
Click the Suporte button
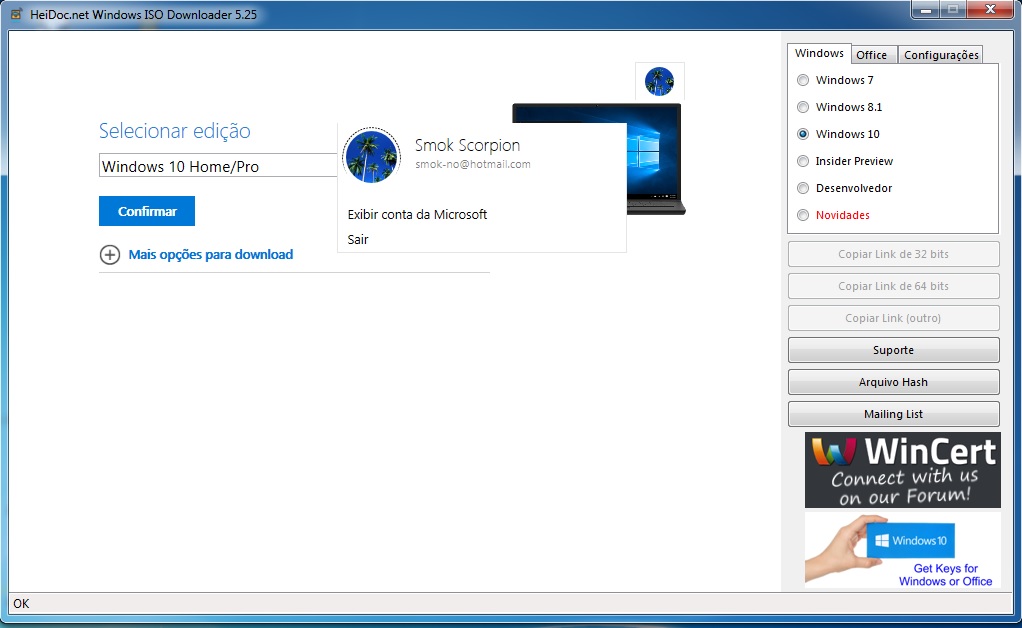[893, 350]
